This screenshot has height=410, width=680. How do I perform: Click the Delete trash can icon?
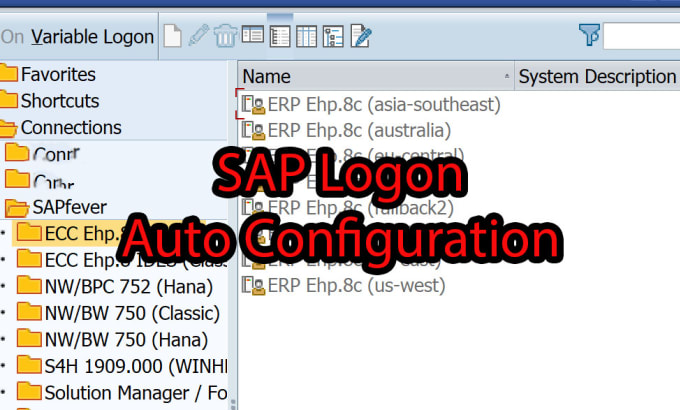pos(226,36)
